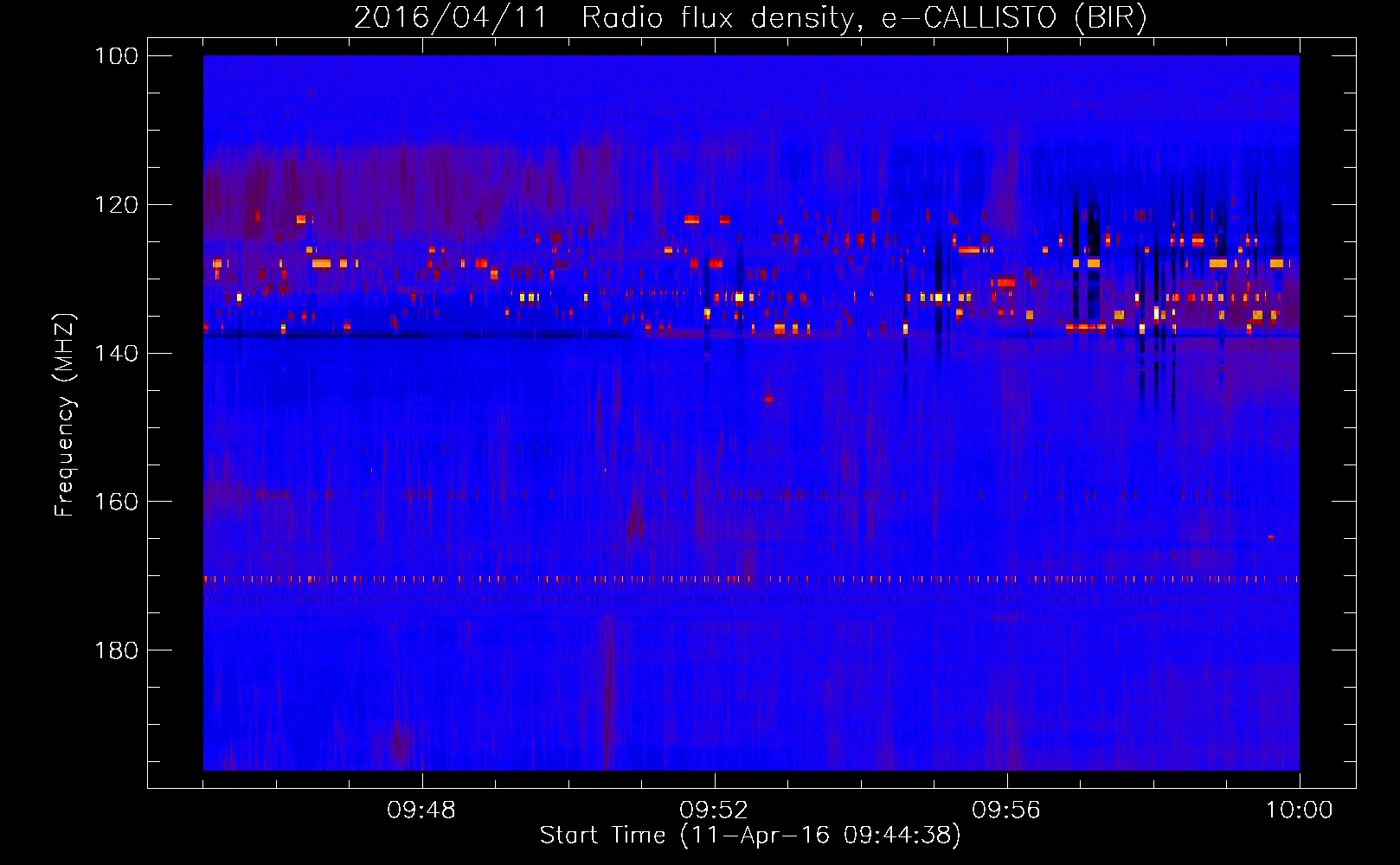Click the 100 frequency tick label

coord(117,56)
